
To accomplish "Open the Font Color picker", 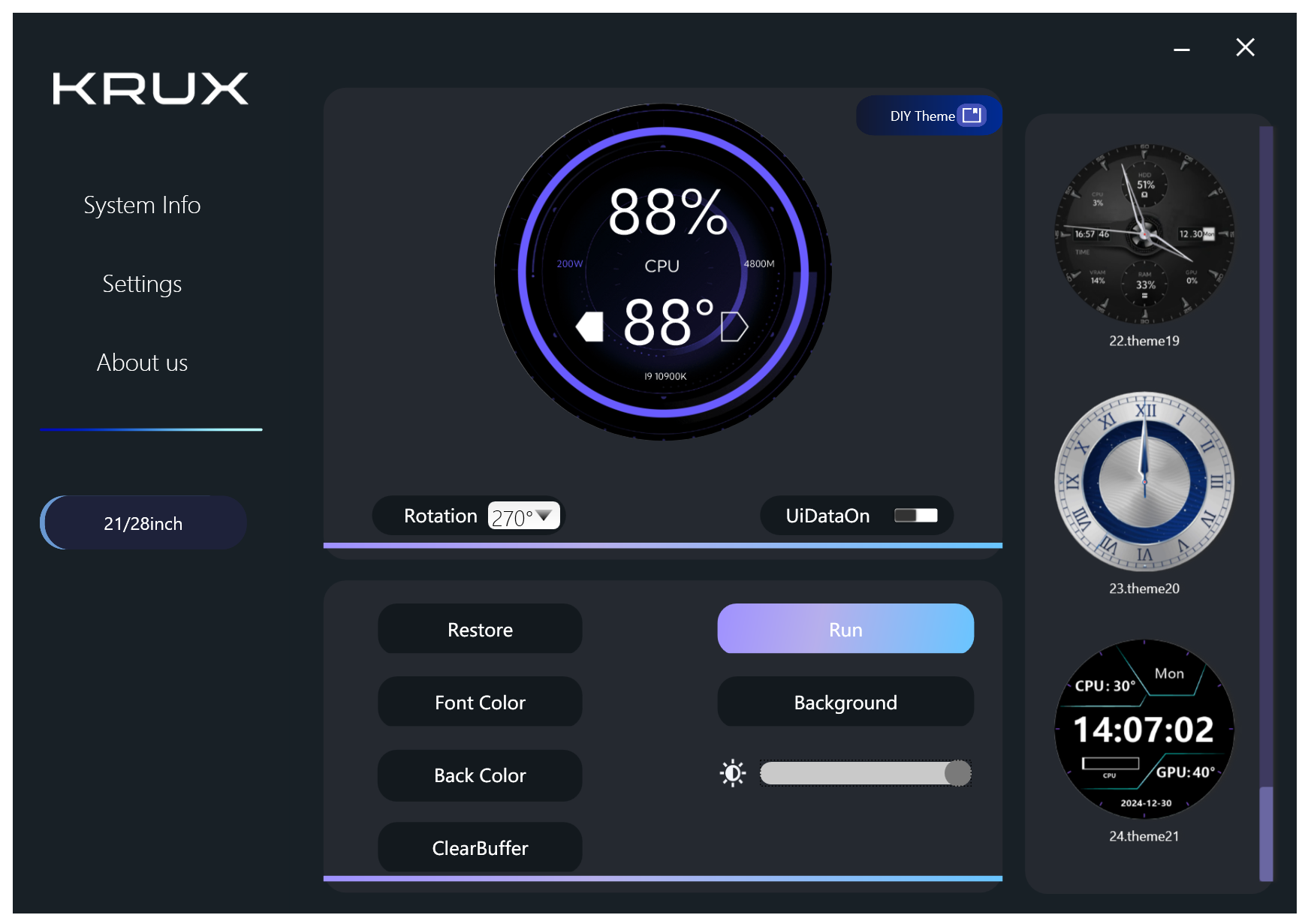I will (480, 703).
